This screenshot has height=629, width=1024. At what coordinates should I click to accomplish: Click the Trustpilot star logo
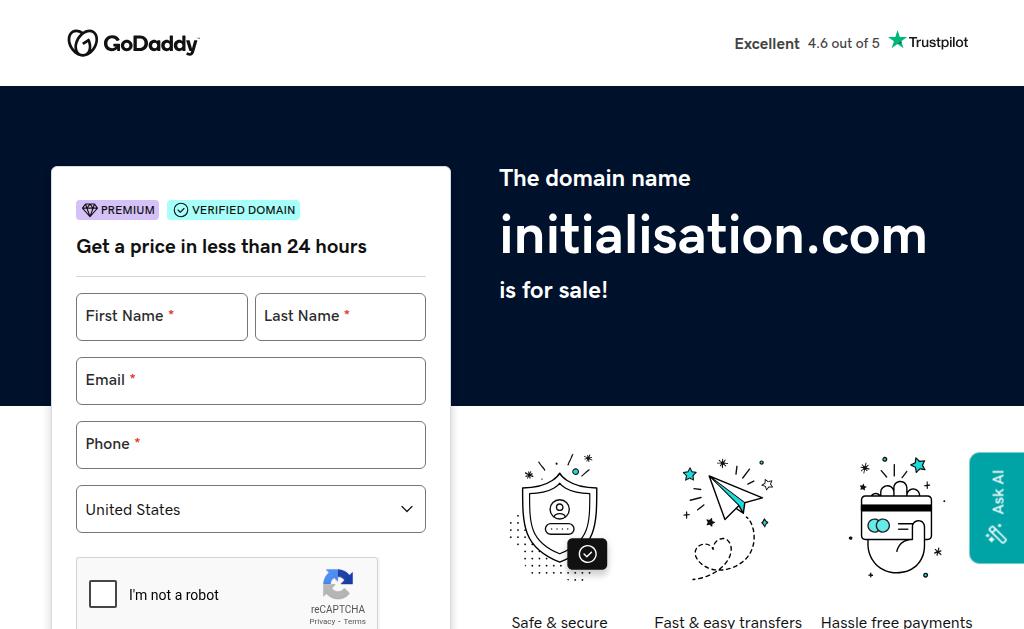click(x=897, y=40)
